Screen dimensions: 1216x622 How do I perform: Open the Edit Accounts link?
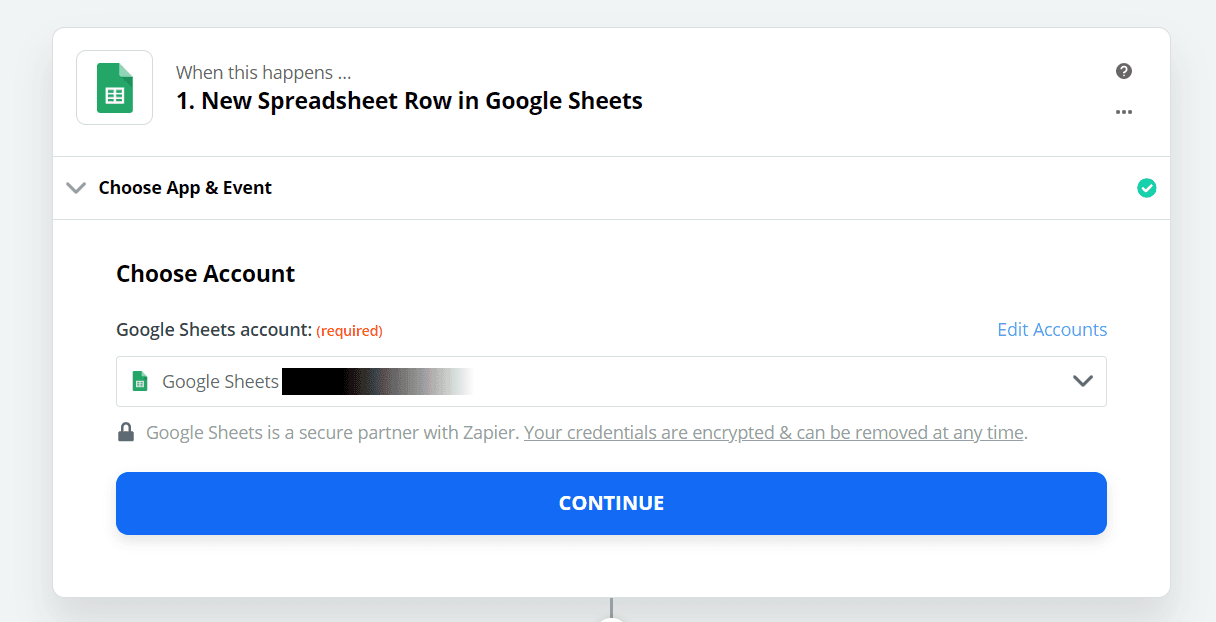coord(1052,330)
